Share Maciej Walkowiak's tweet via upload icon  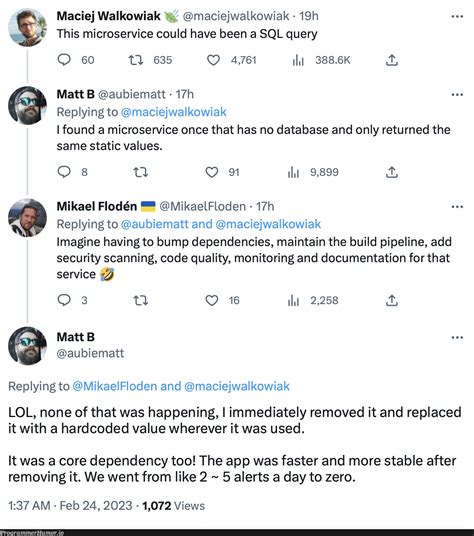(x=392, y=60)
